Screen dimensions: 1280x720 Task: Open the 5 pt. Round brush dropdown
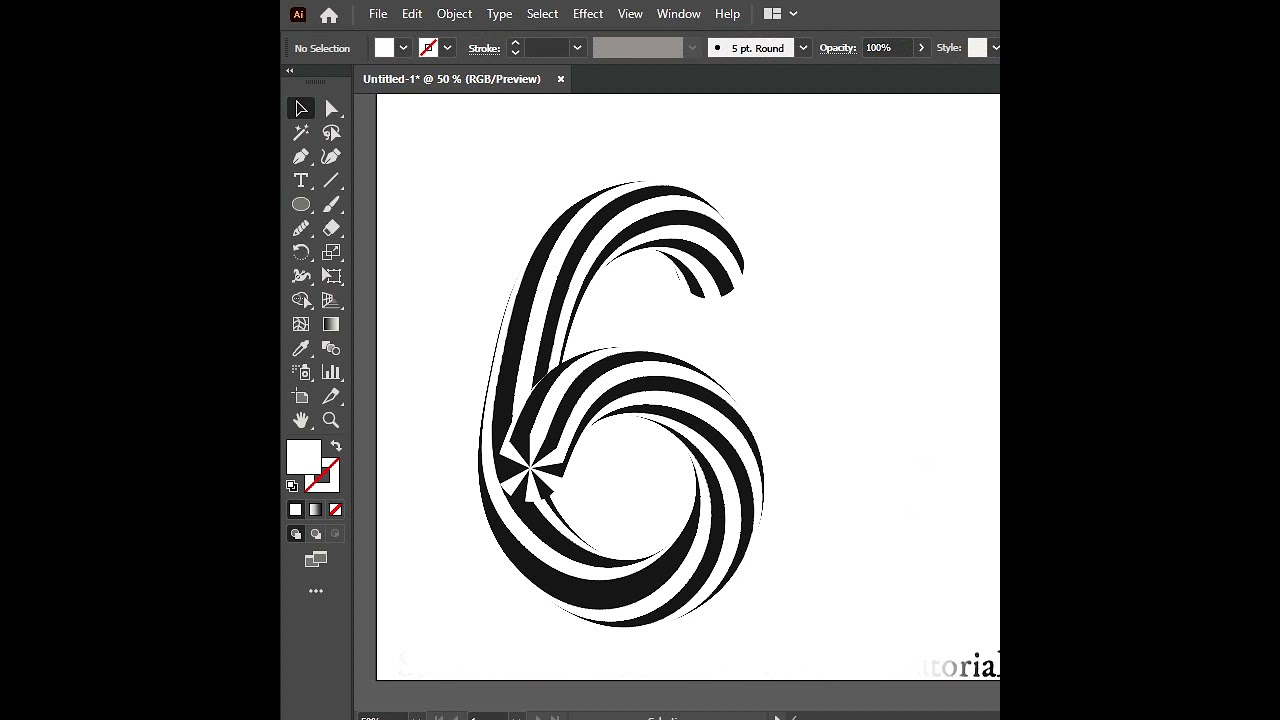tap(803, 48)
